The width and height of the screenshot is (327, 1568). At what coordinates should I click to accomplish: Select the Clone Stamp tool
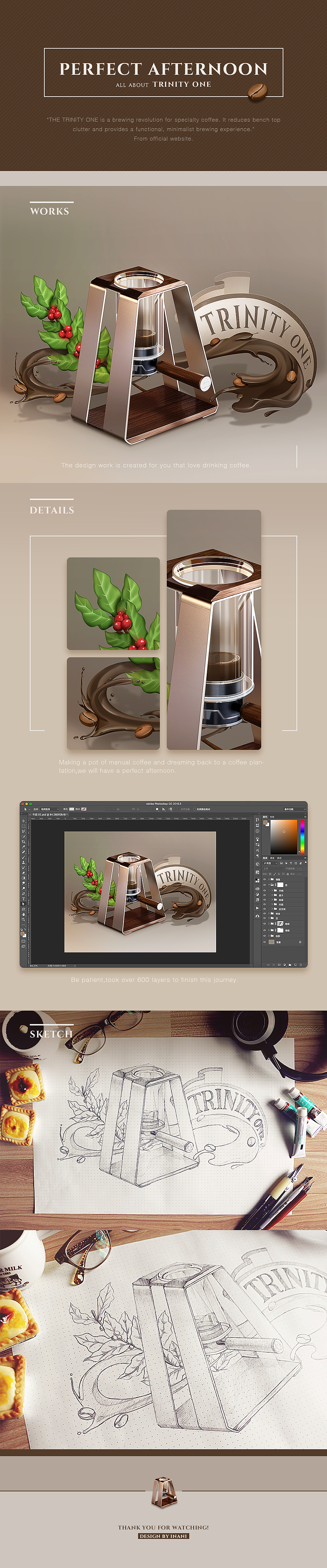pos(24,862)
